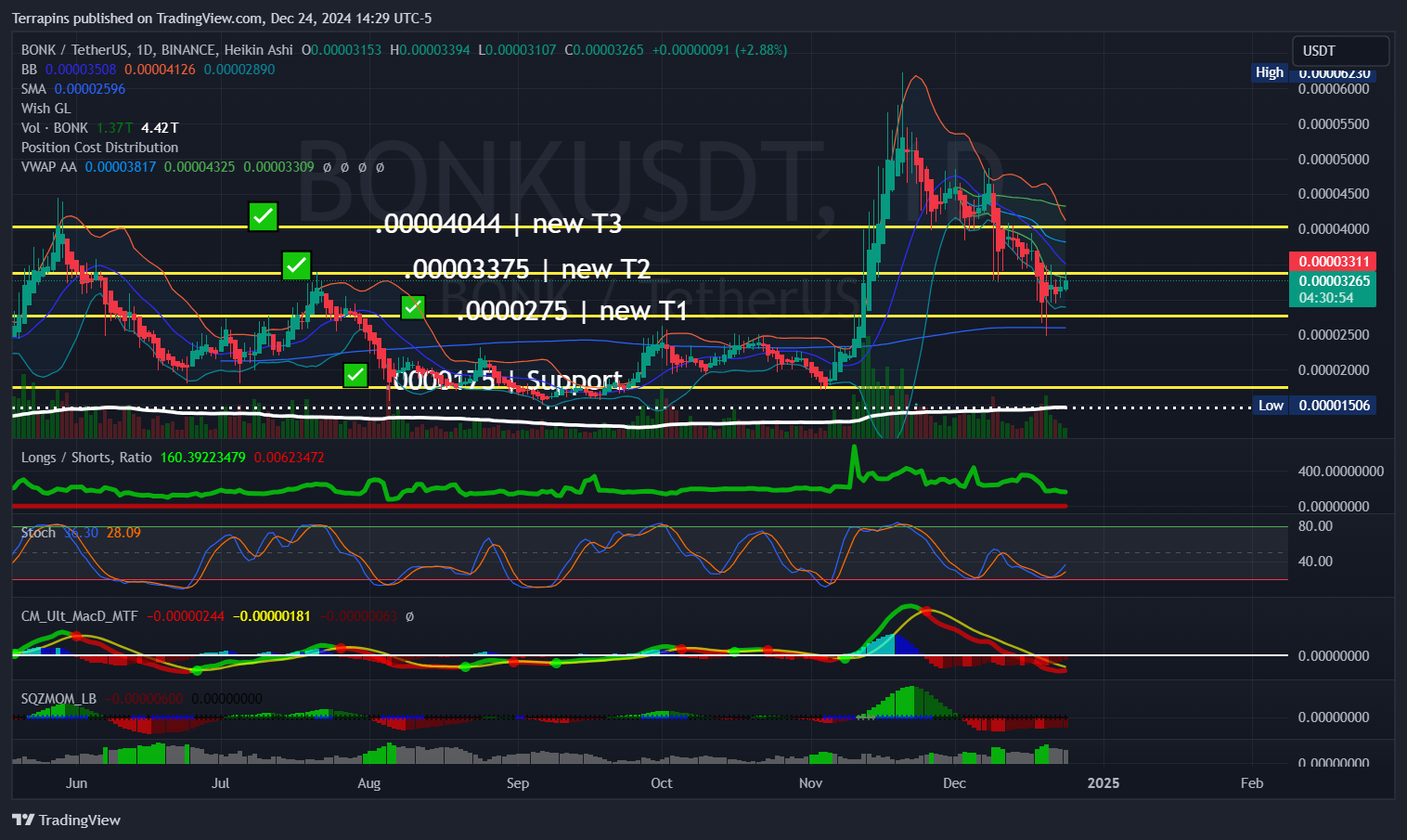This screenshot has width=1407, height=840.
Task: Click the Dec label on time axis
Action: pos(955,783)
